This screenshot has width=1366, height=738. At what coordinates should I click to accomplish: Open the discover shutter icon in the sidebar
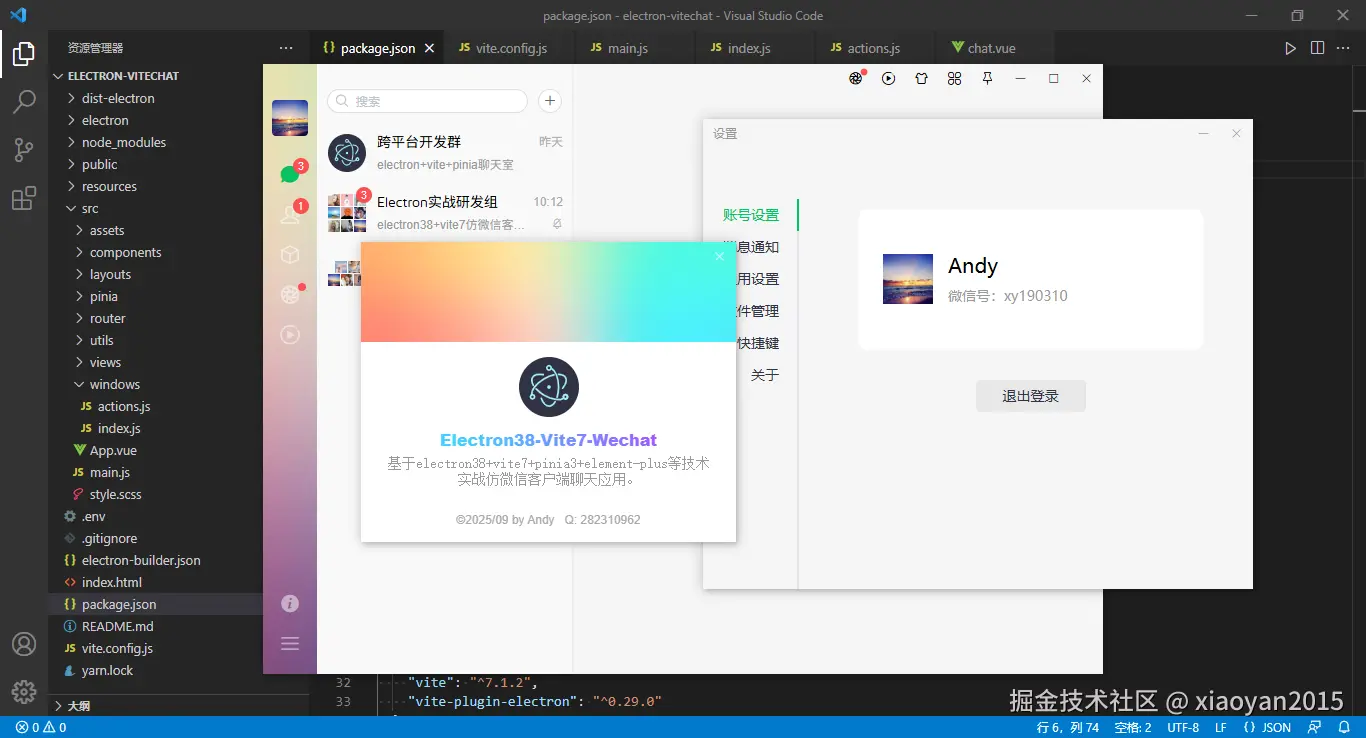click(289, 294)
